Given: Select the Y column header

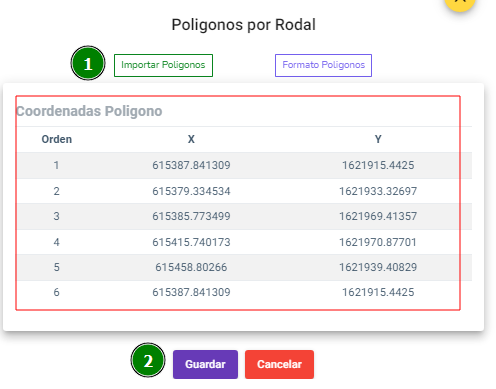Looking at the screenshot, I should (378, 139).
